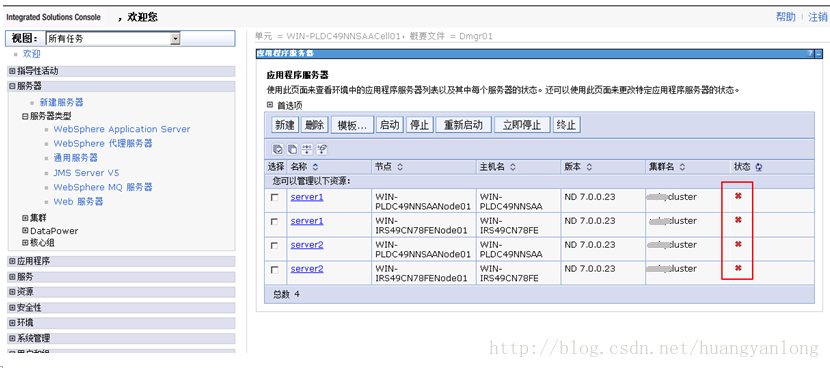Check the box for server1 on WIN-IRS49CN78FENode01

point(274,222)
